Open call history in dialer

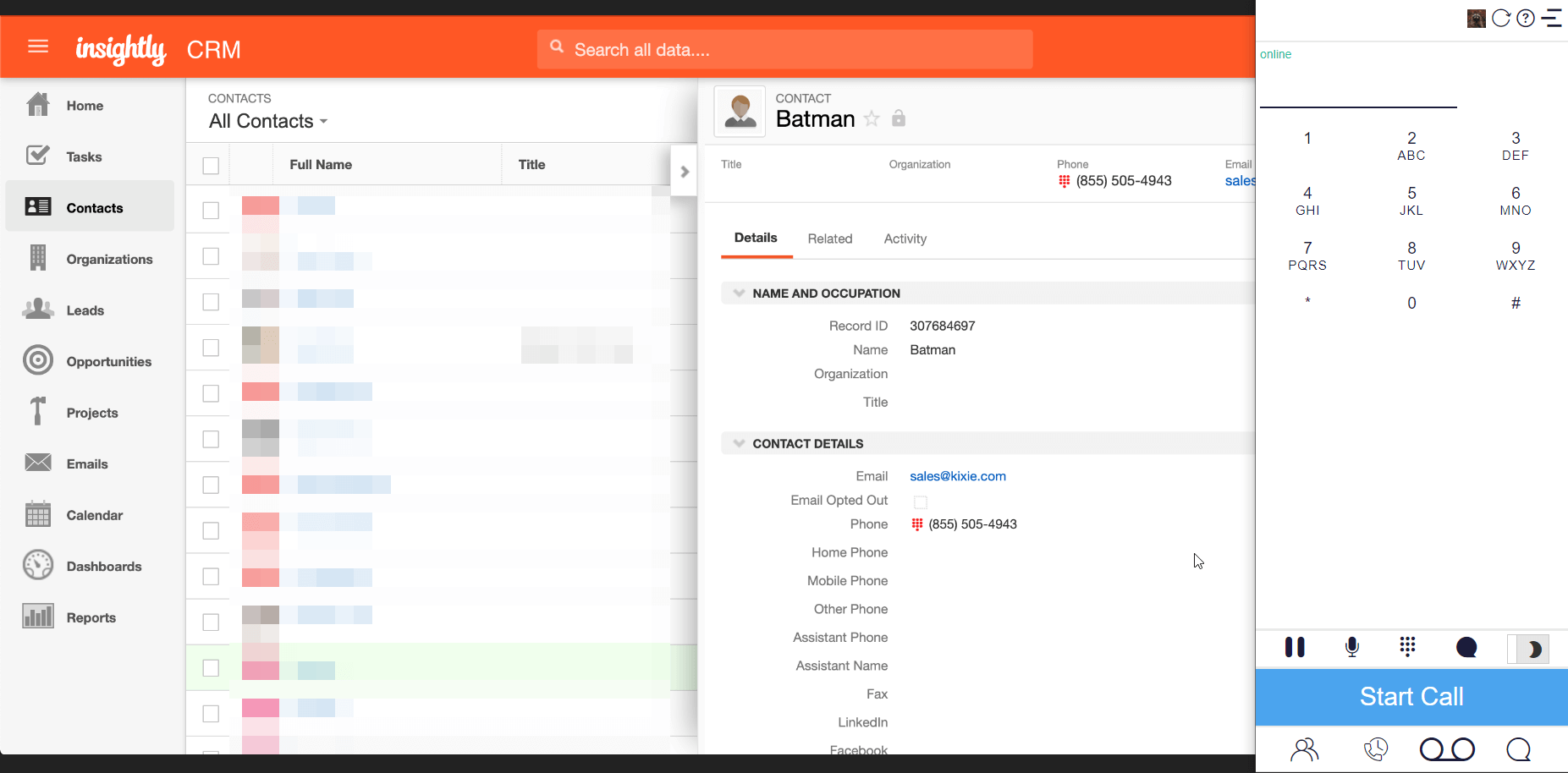tap(1376, 749)
